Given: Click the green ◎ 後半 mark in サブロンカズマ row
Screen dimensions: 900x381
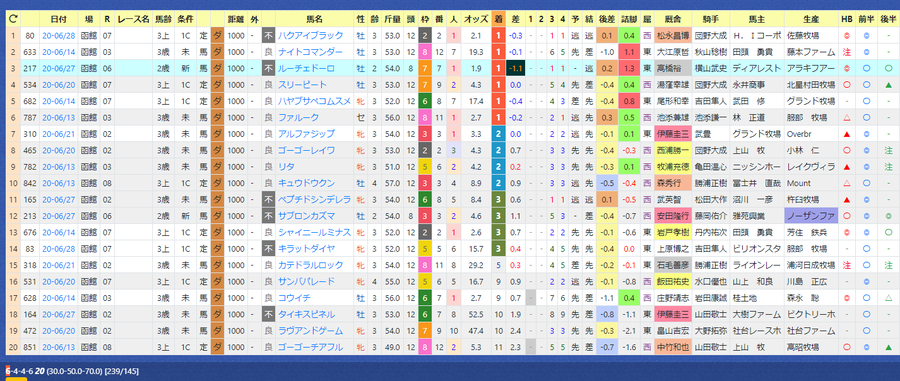Looking at the screenshot, I should [x=888, y=216].
